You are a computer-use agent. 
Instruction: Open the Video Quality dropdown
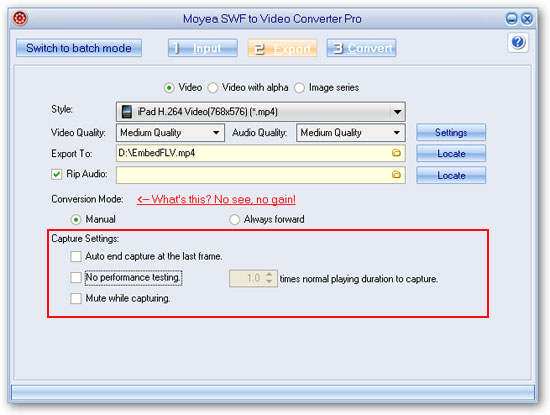point(216,133)
